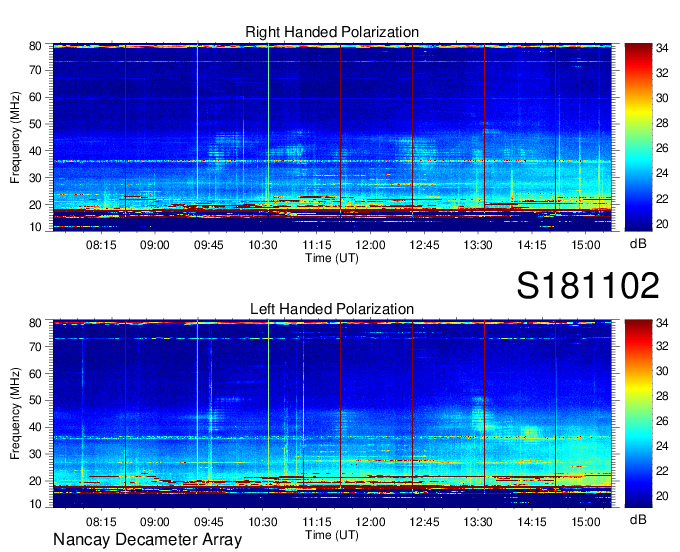This screenshot has height=552, width=680.
Task: Click "Frequency (MHz)" label of the Right Handed plot
Action: pos(15,137)
